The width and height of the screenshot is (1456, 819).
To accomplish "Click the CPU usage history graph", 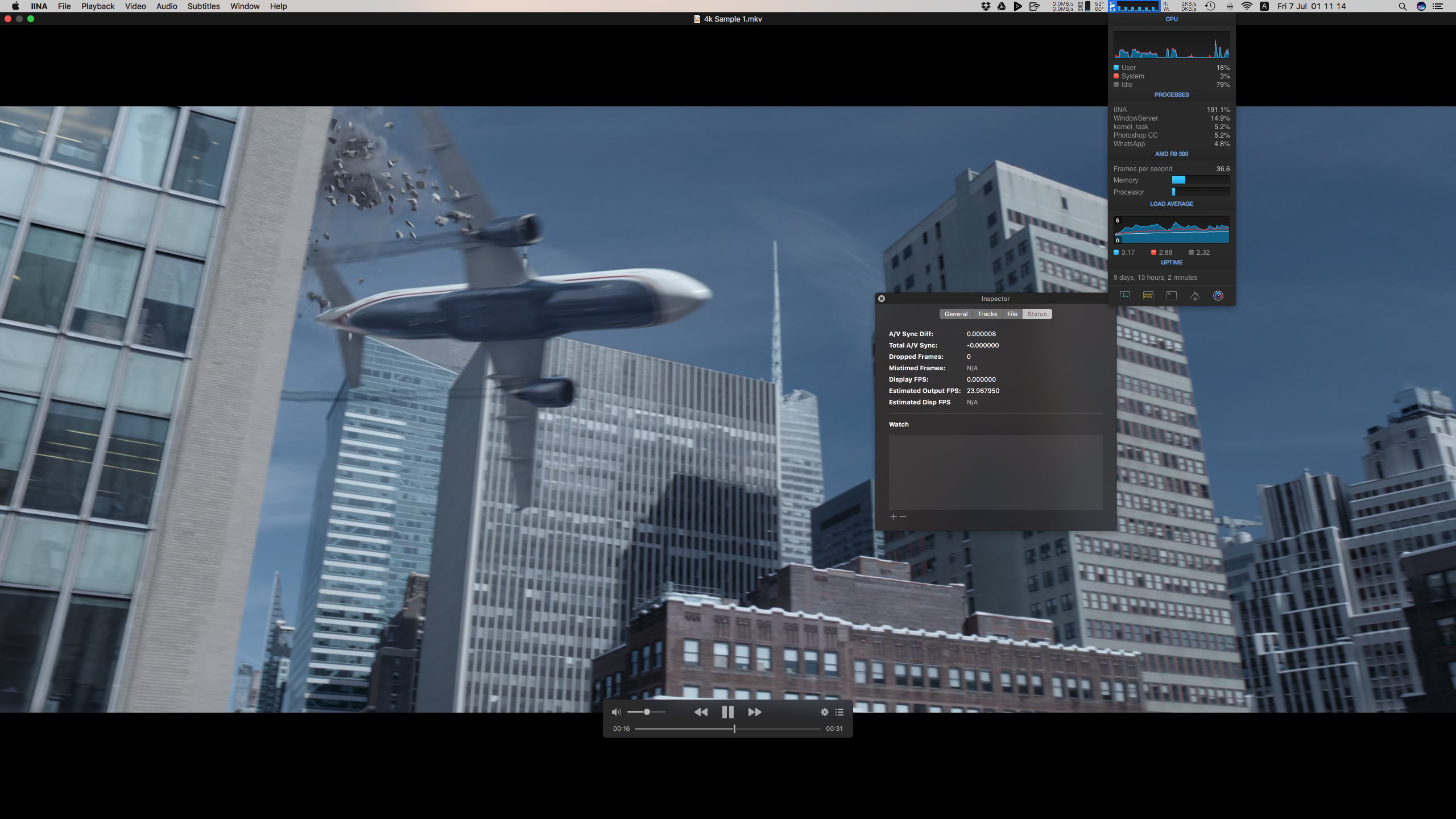I will point(1172,45).
